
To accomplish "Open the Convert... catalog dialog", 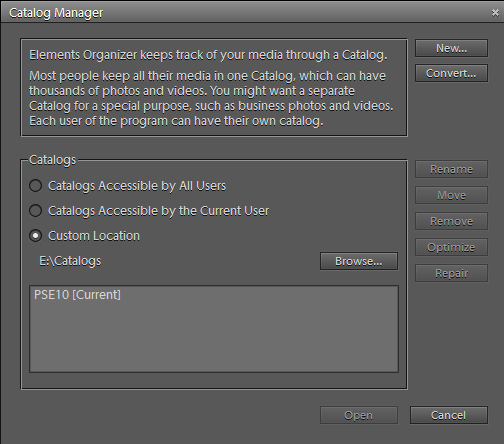I will (451, 73).
